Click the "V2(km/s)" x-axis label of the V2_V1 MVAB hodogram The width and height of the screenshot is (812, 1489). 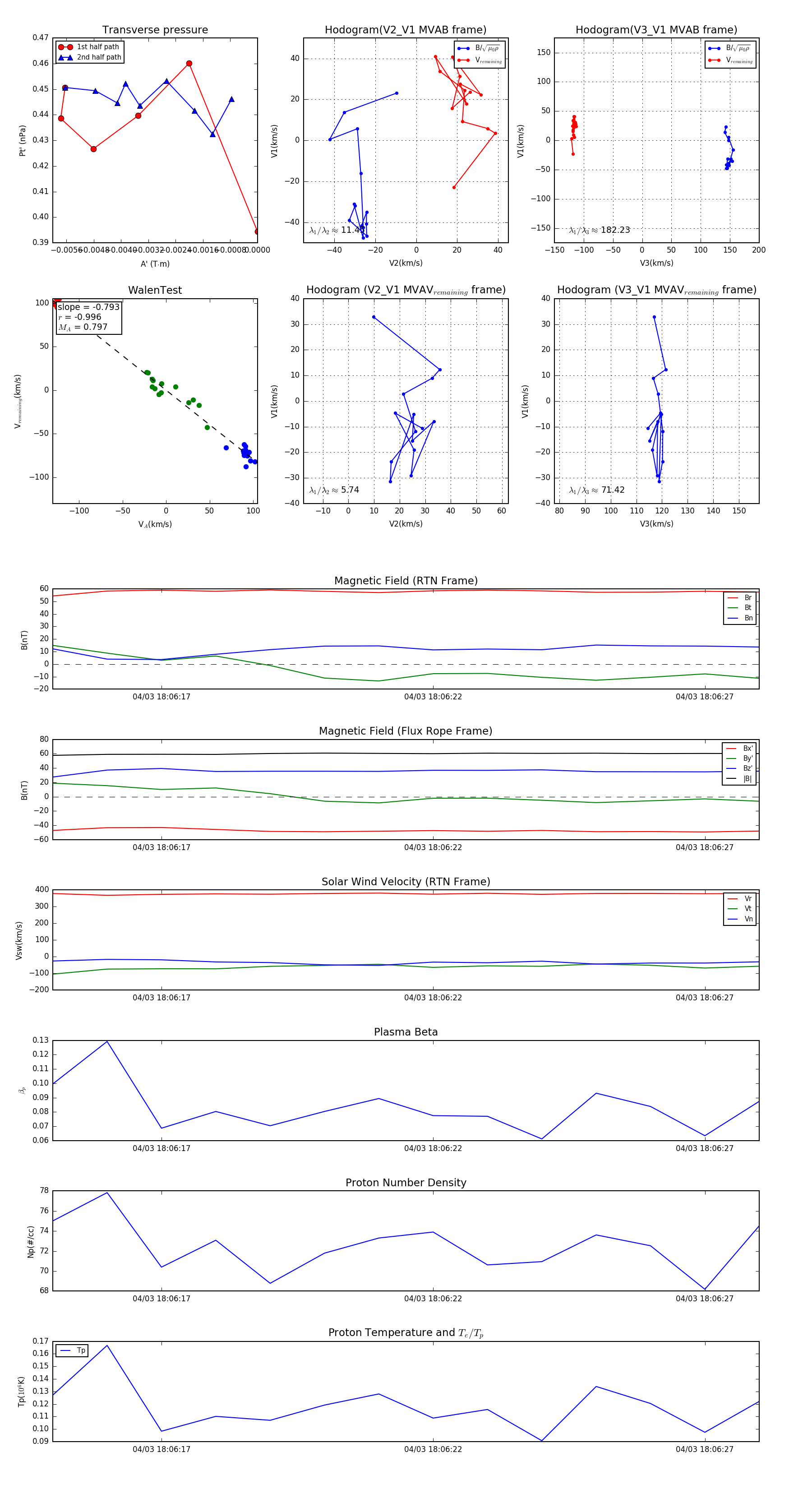click(406, 263)
